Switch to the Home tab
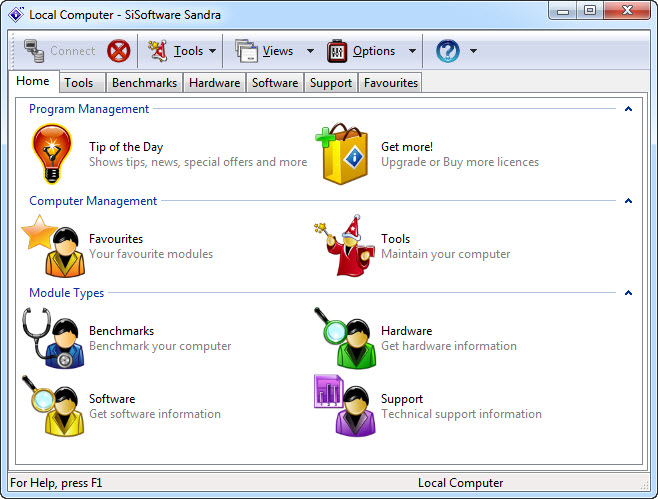 [x=33, y=81]
